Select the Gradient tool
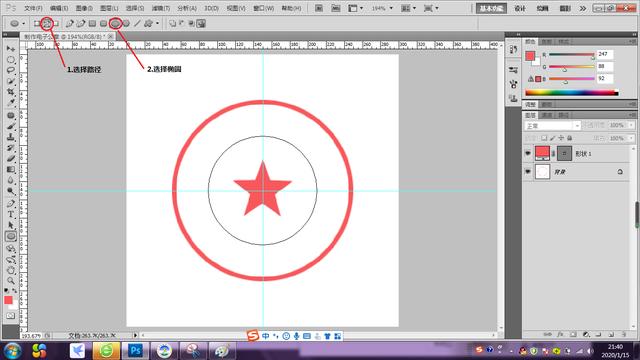This screenshot has width=640, height=360. click(x=11, y=169)
